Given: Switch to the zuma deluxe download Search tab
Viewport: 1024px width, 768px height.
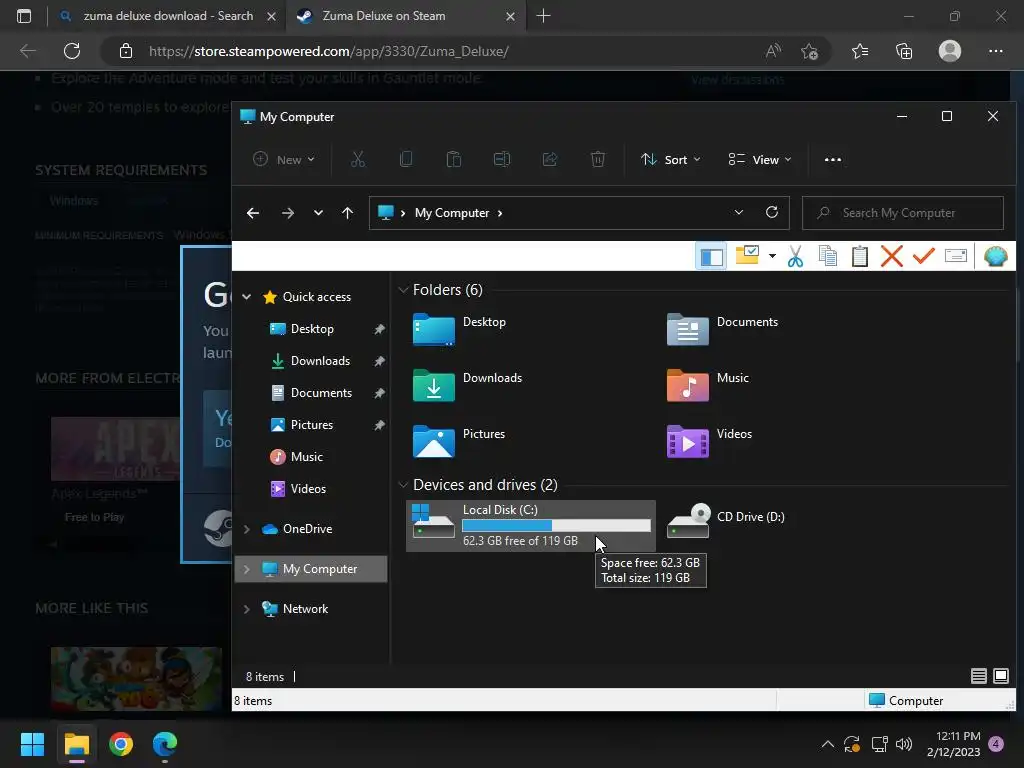Looking at the screenshot, I should (168, 16).
